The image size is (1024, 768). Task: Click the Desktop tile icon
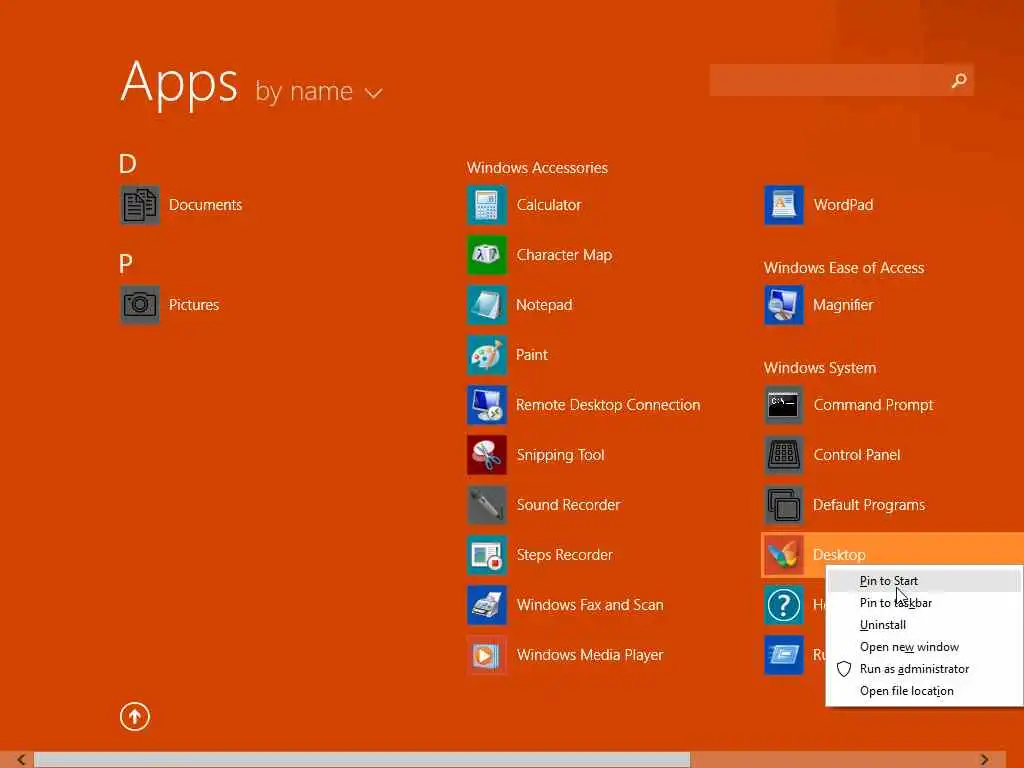(784, 555)
